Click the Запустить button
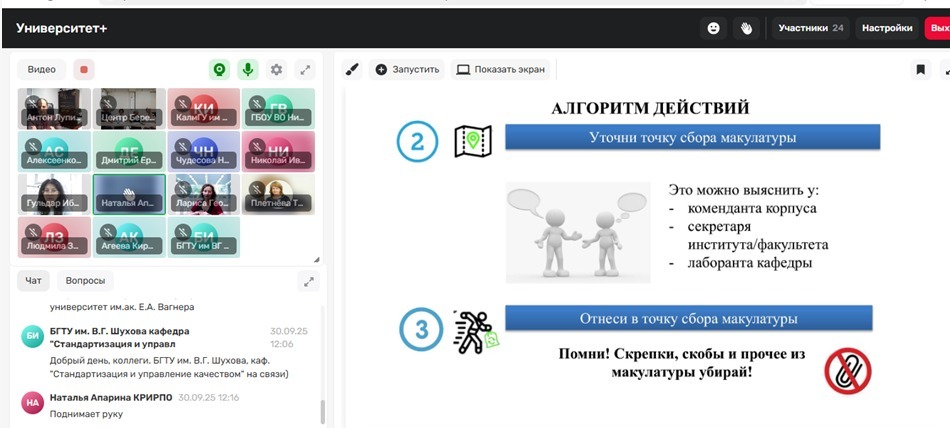This screenshot has height=428, width=950. 407,70
